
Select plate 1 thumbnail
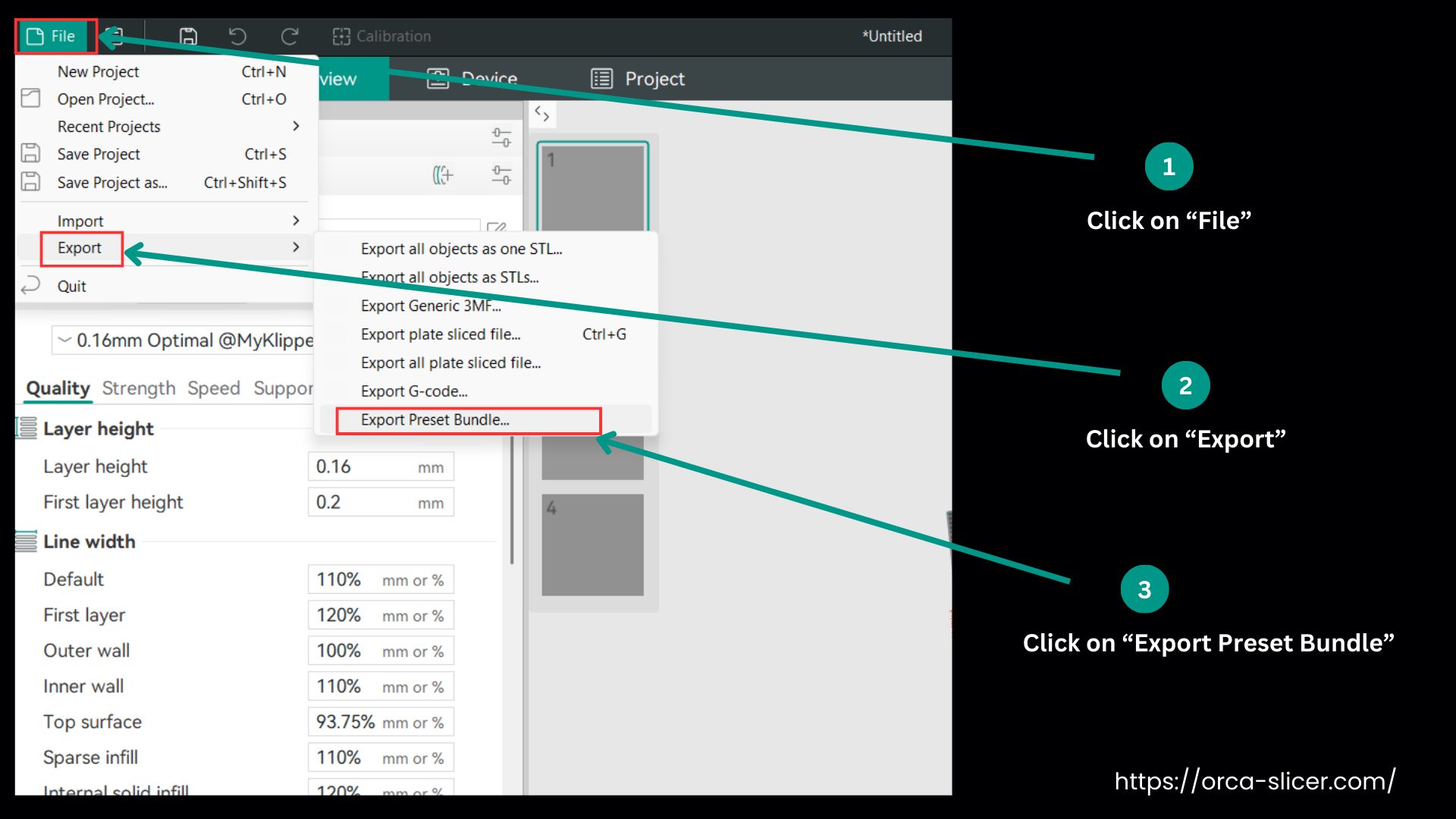pyautogui.click(x=592, y=187)
